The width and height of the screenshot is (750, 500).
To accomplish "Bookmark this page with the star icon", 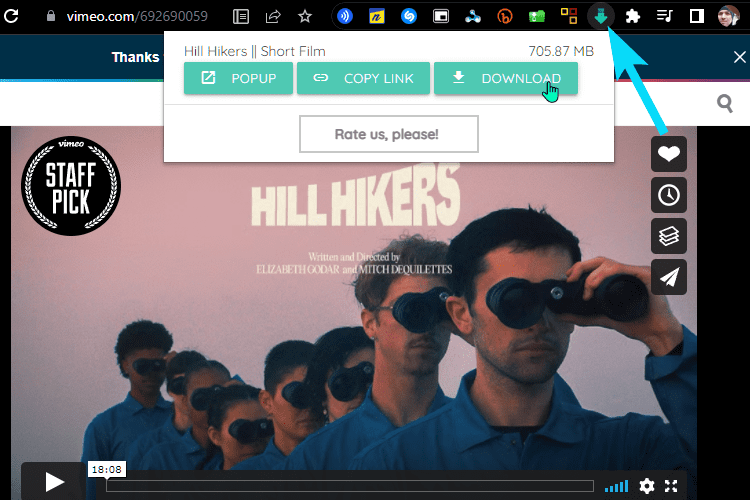I will tap(305, 17).
